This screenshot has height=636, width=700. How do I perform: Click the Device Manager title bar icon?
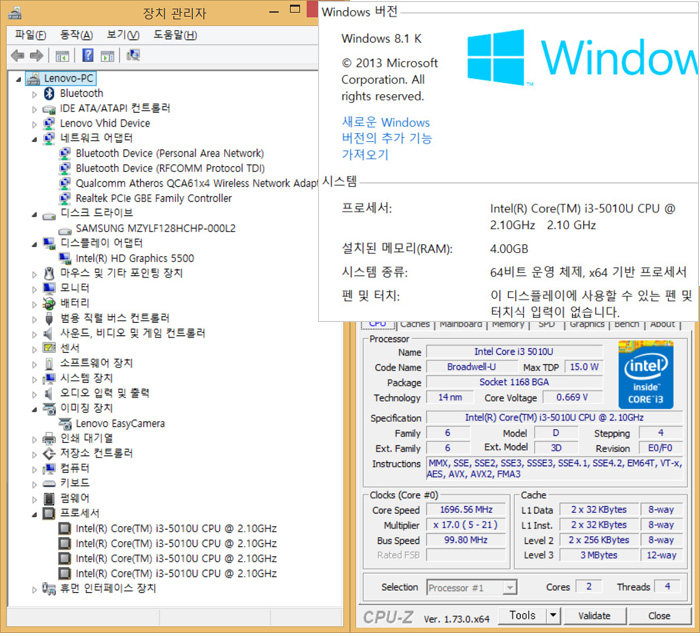(15, 13)
